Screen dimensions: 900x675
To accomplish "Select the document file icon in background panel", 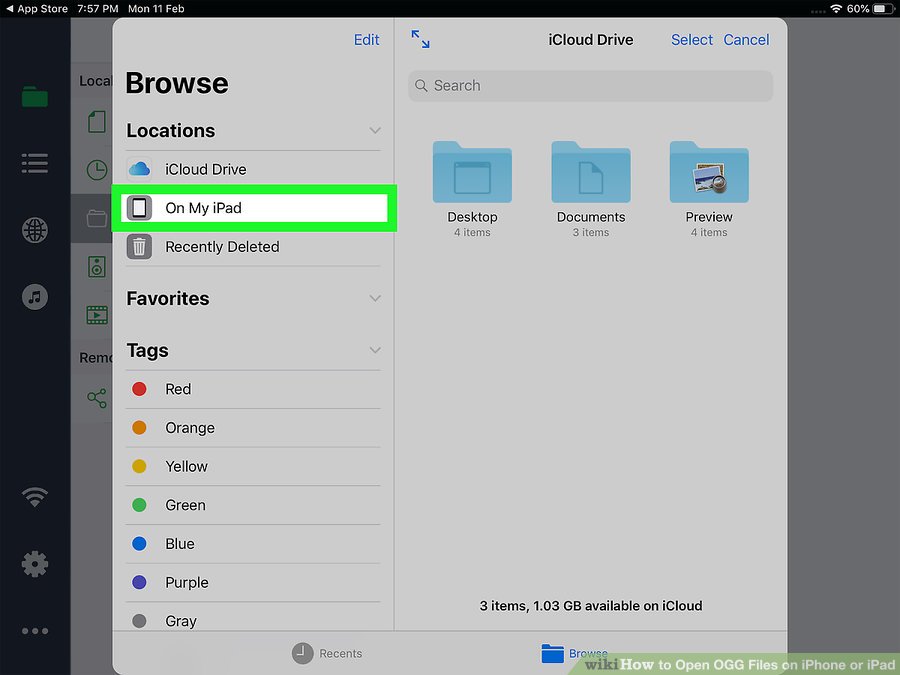I will [x=96, y=122].
